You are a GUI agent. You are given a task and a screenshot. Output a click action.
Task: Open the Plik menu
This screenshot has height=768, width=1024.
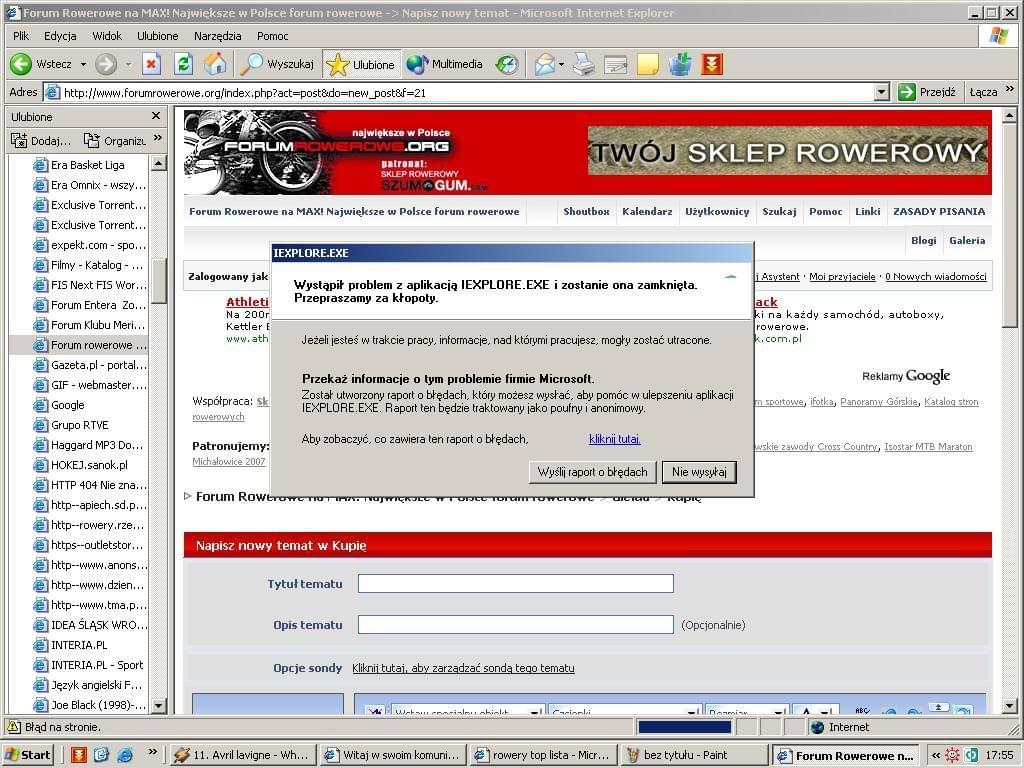pyautogui.click(x=20, y=36)
